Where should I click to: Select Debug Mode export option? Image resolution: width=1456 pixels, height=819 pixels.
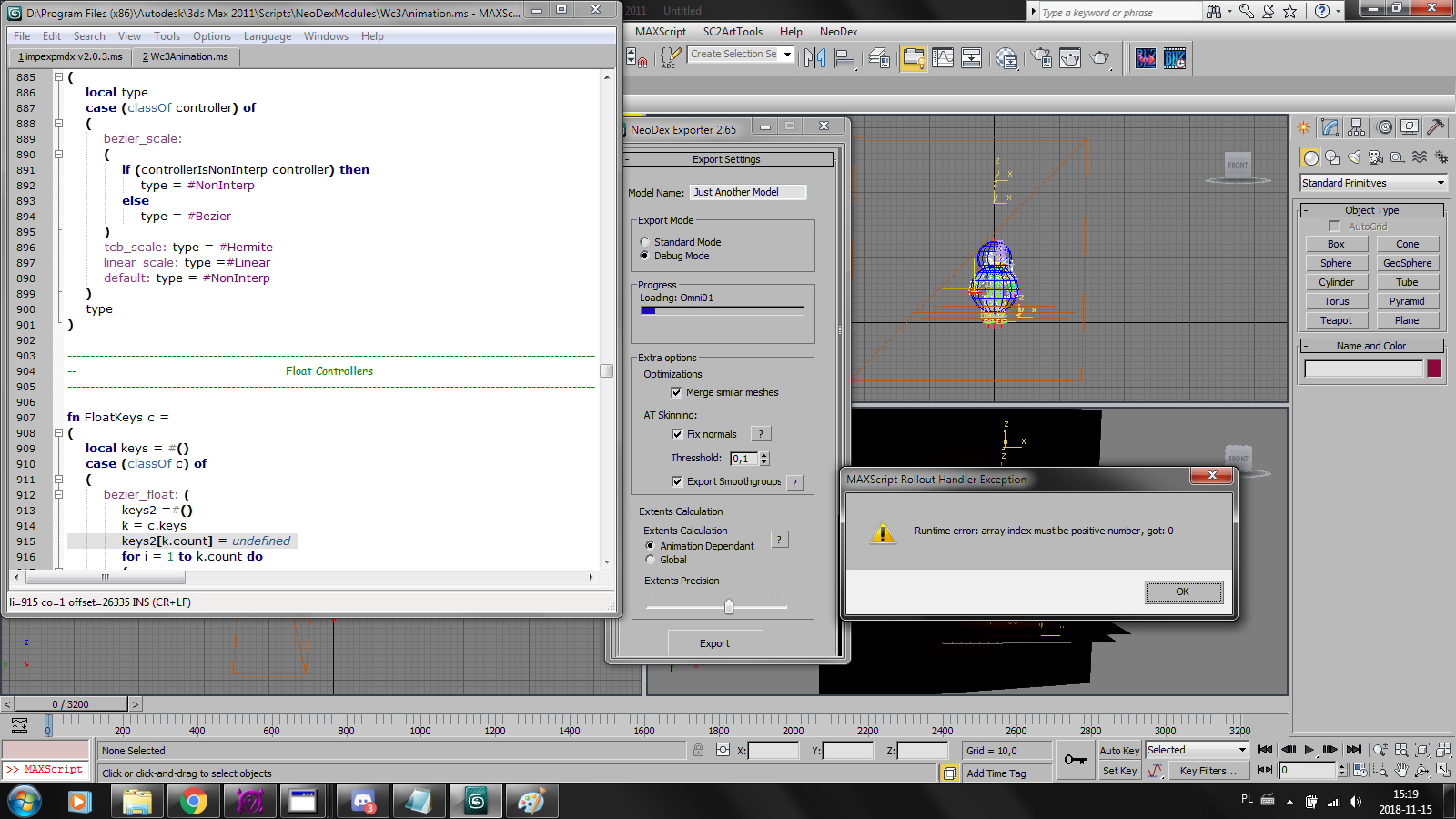pyautogui.click(x=644, y=256)
